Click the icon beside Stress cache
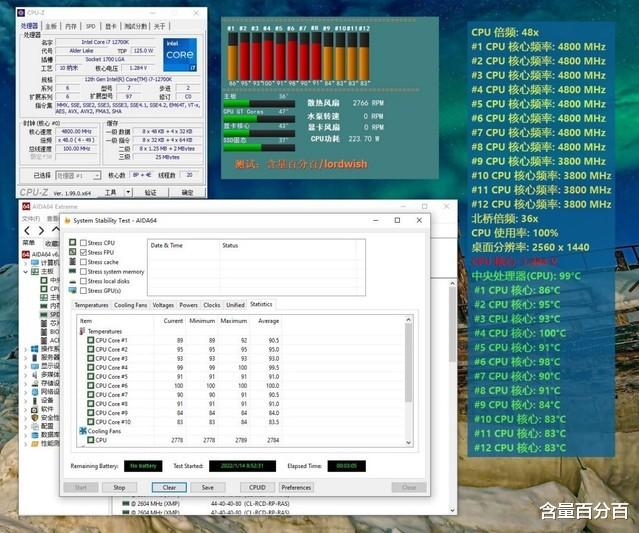Viewport: 639px width, 533px height. 73,262
